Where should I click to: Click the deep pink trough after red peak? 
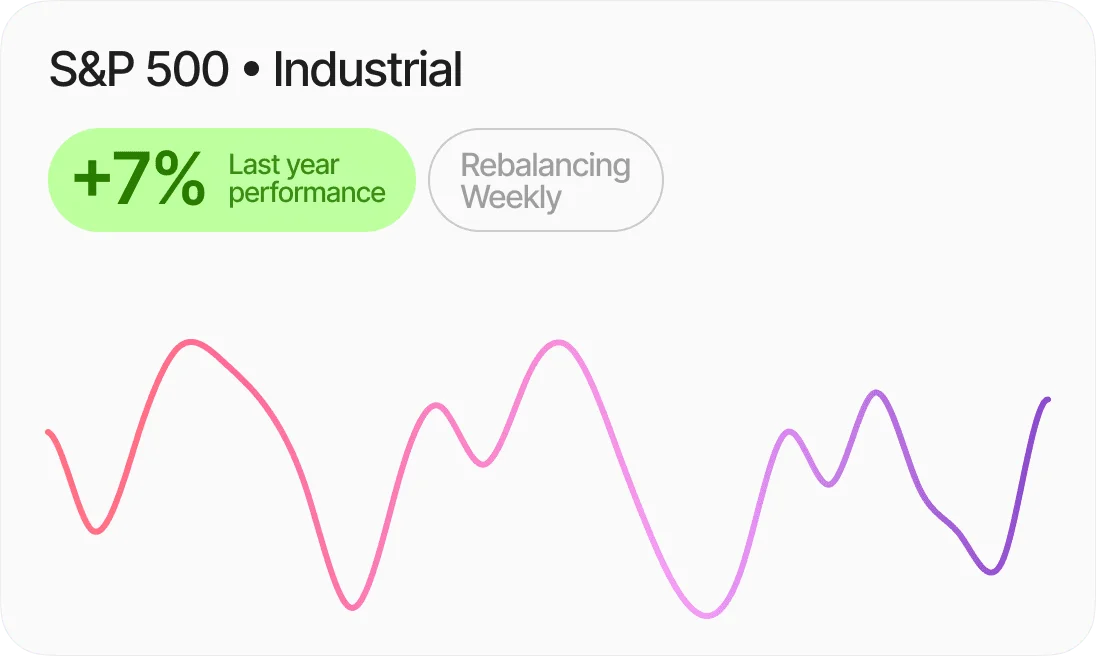tap(351, 607)
